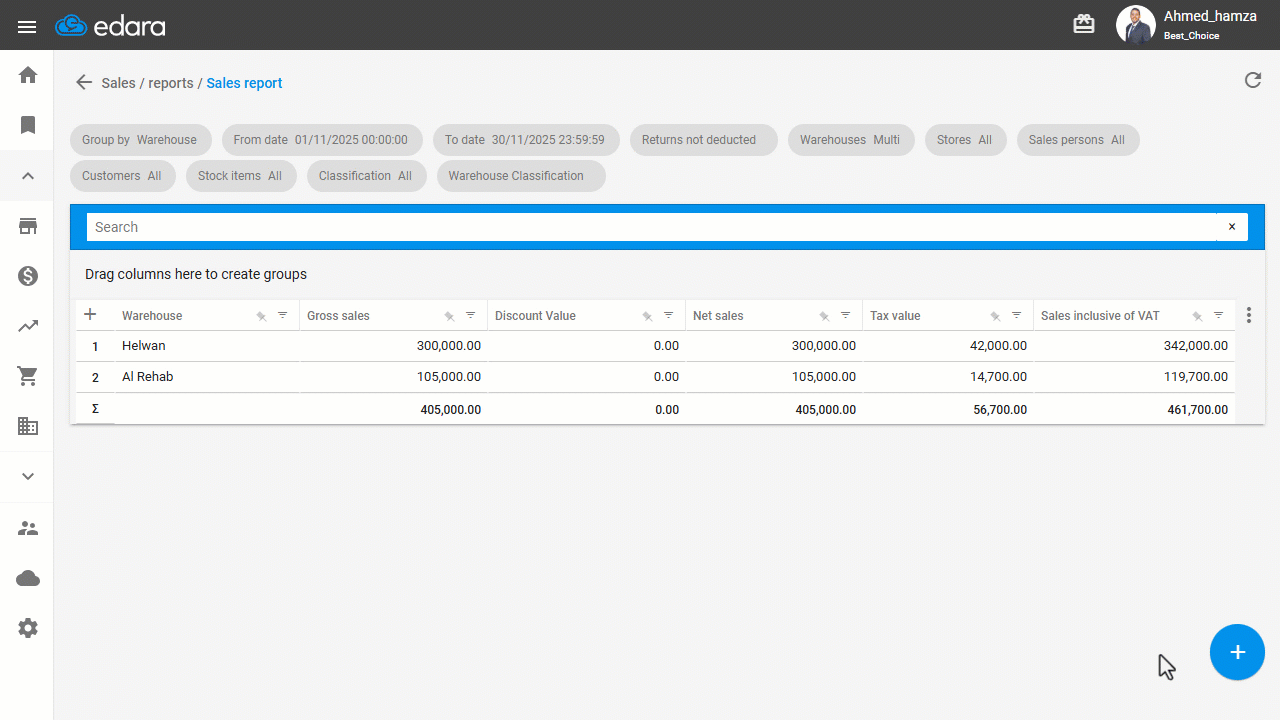Open the settings gear sidebar icon

[28, 628]
